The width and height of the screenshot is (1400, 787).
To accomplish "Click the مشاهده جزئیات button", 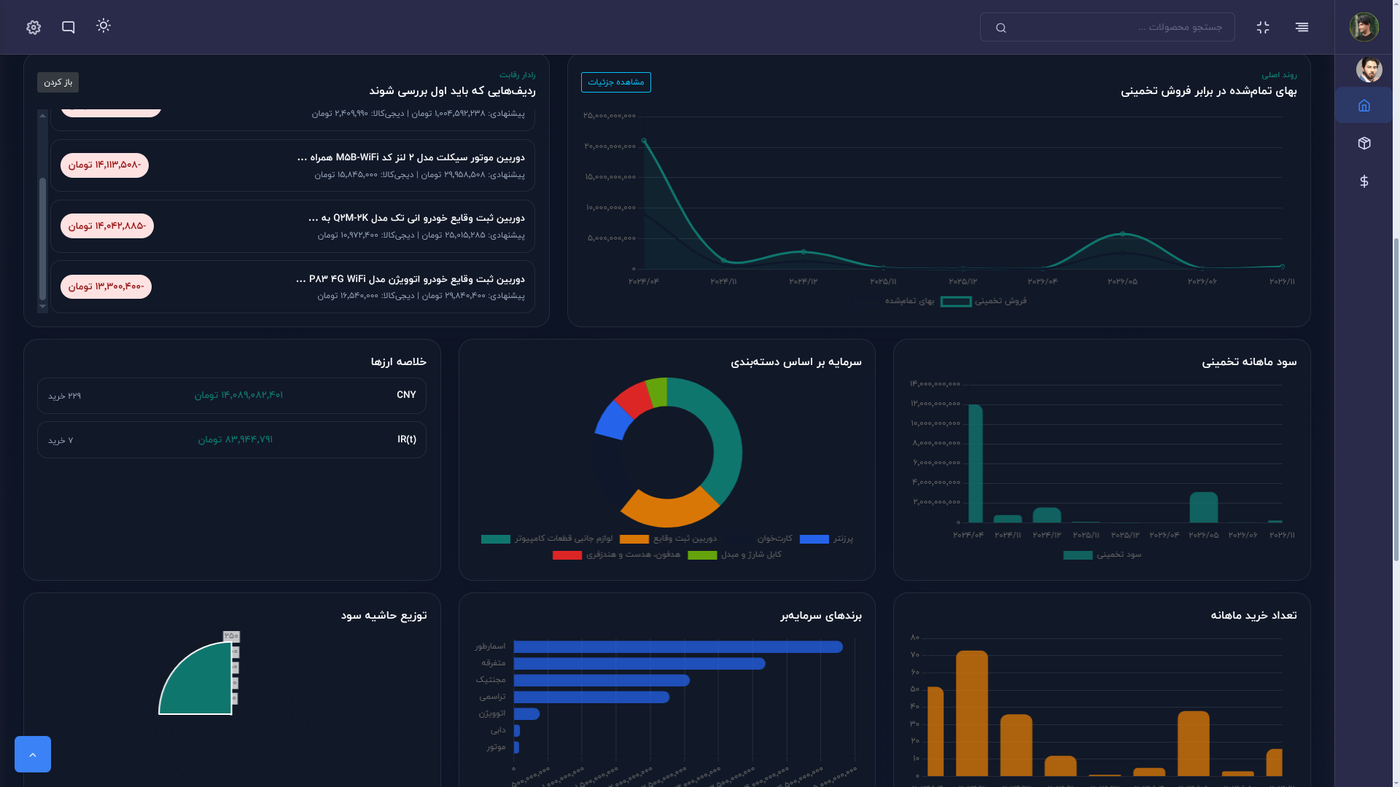I will point(616,82).
